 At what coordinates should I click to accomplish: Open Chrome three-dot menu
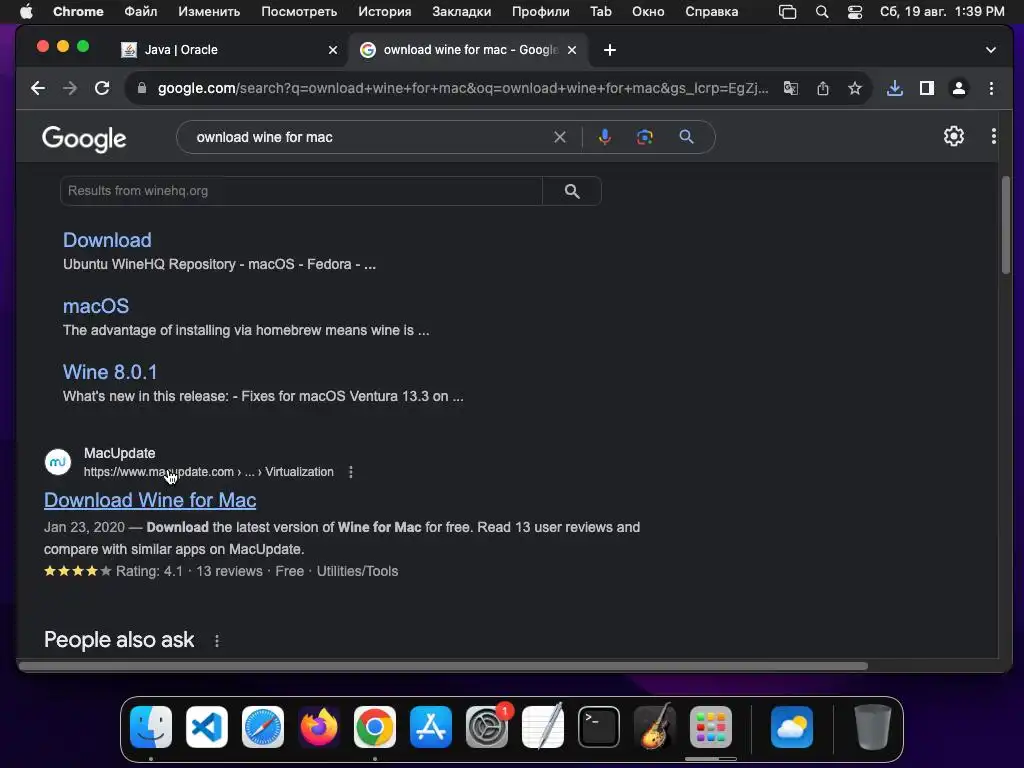[x=991, y=88]
